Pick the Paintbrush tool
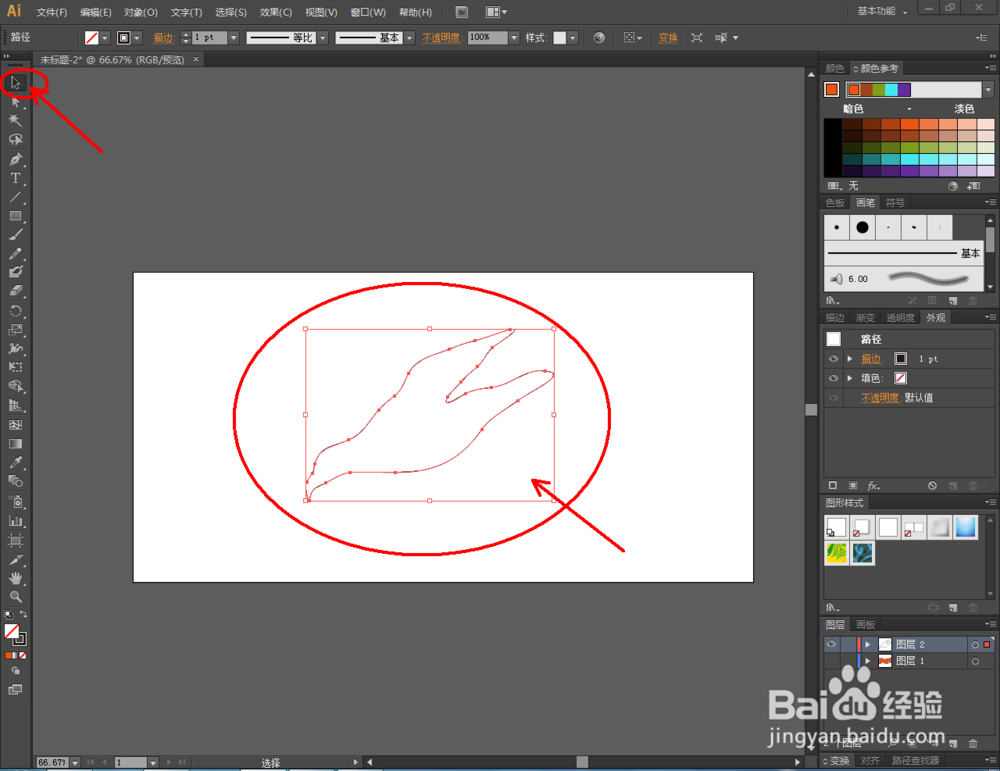 point(15,235)
